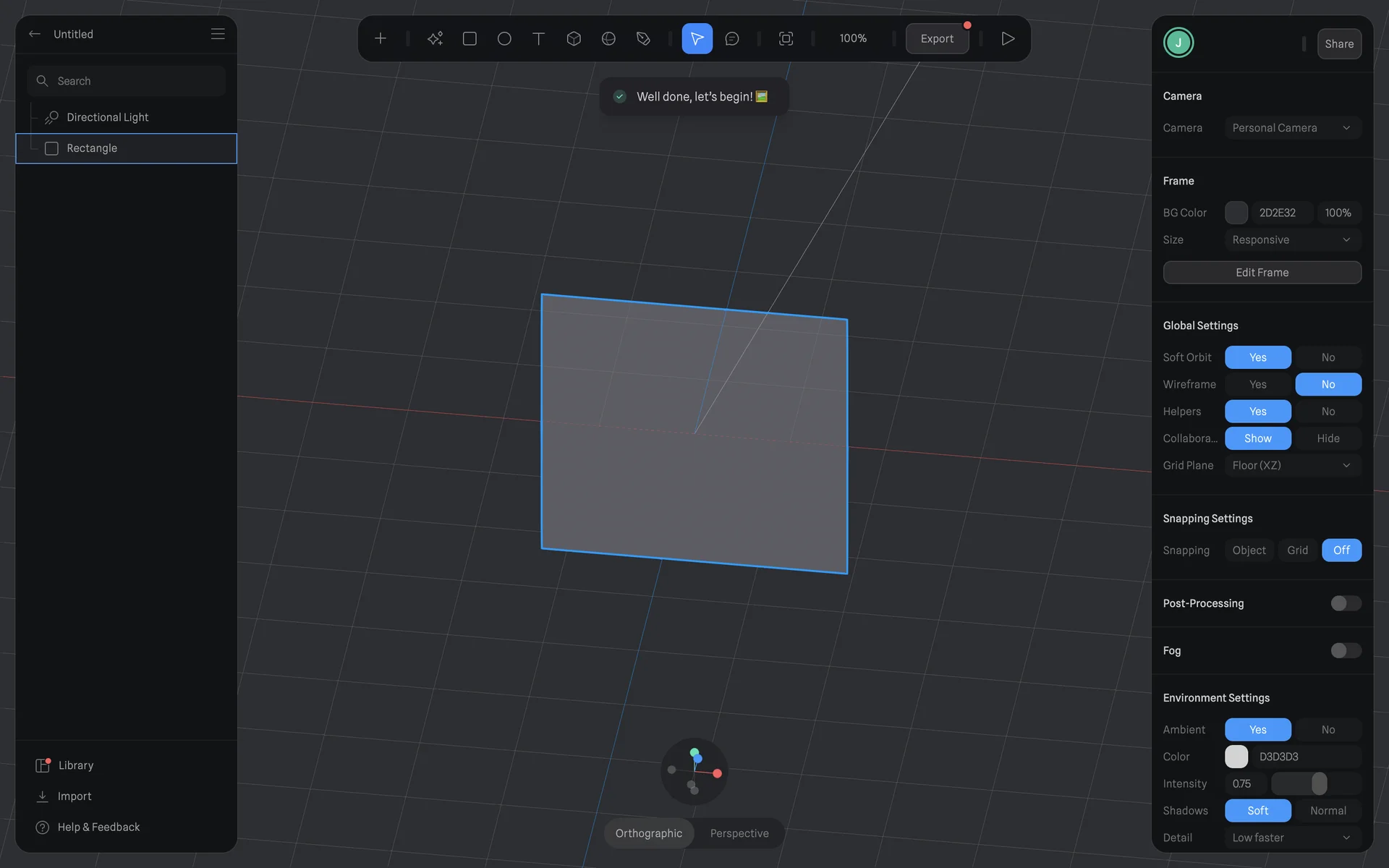The height and width of the screenshot is (868, 1389).
Task: Select the Rectangle shape tool
Action: [x=470, y=38]
